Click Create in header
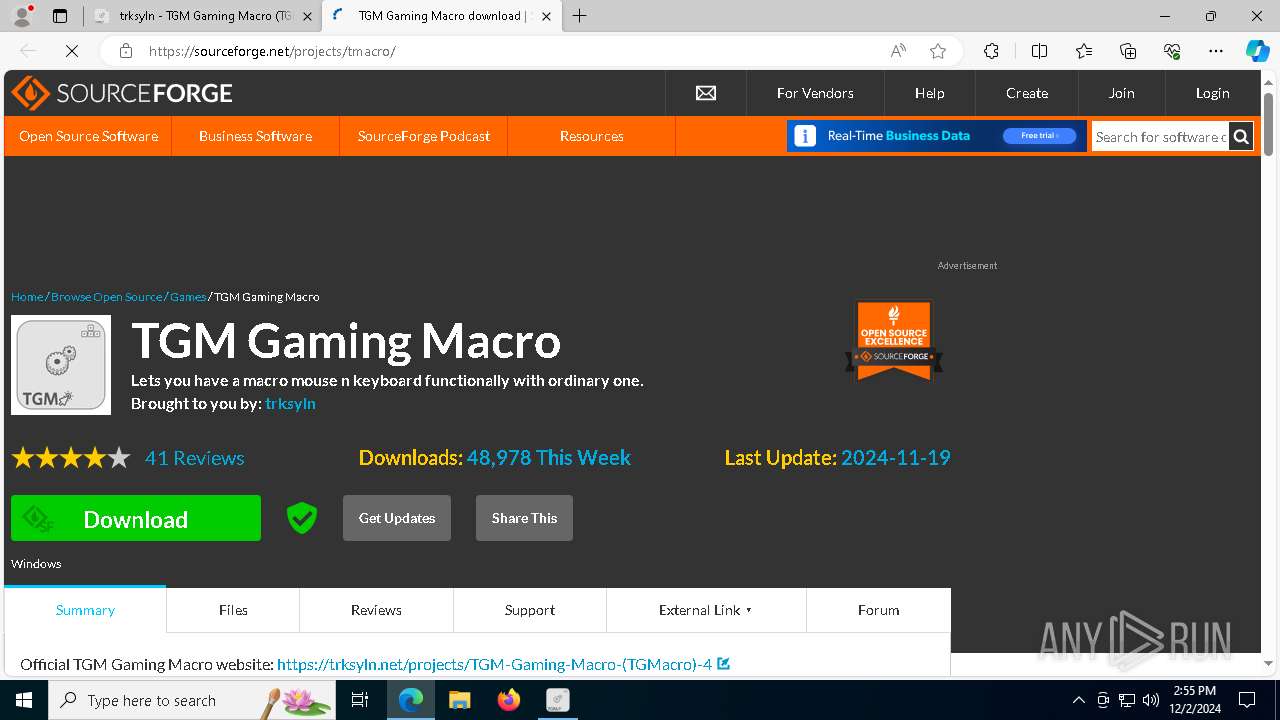The image size is (1280, 720). point(1027,93)
